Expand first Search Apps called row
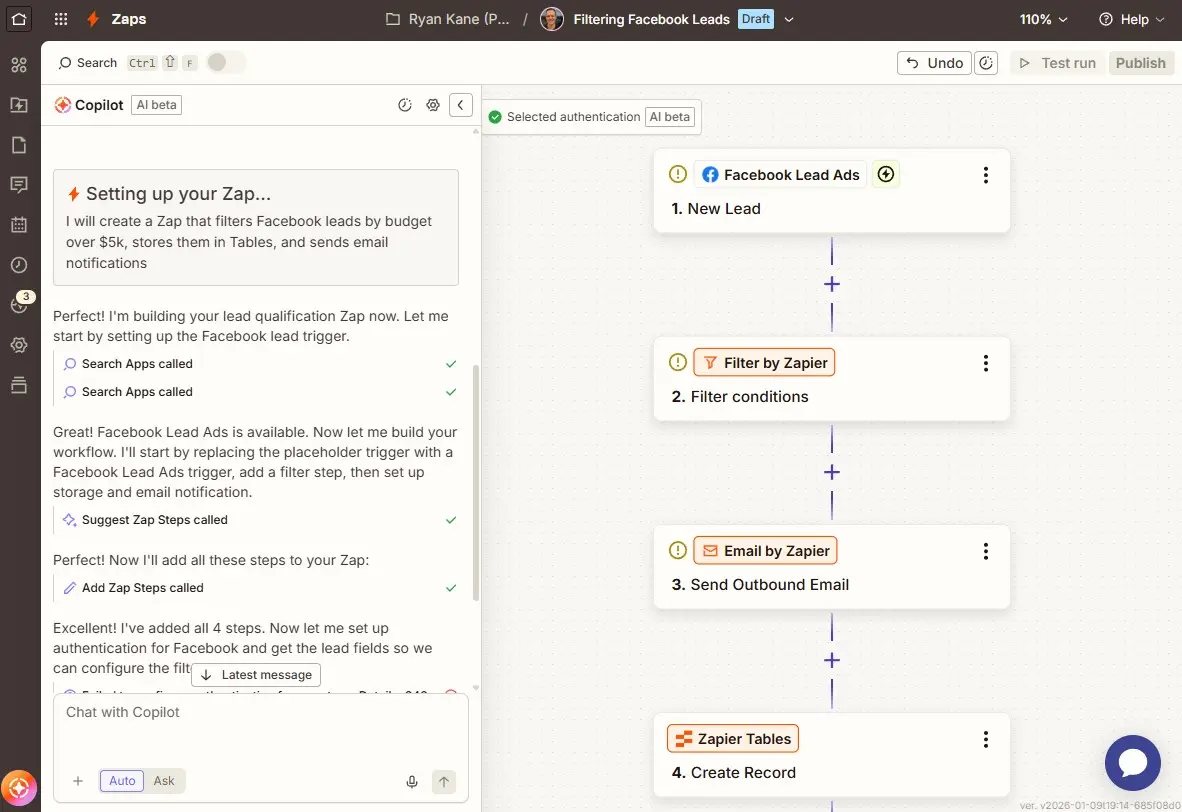The image size is (1182, 812). click(x=257, y=364)
